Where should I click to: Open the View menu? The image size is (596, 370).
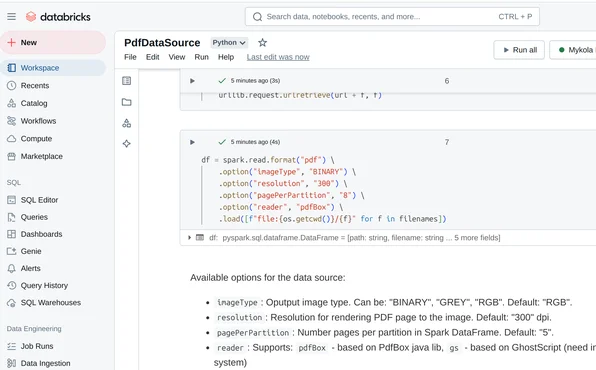177,57
